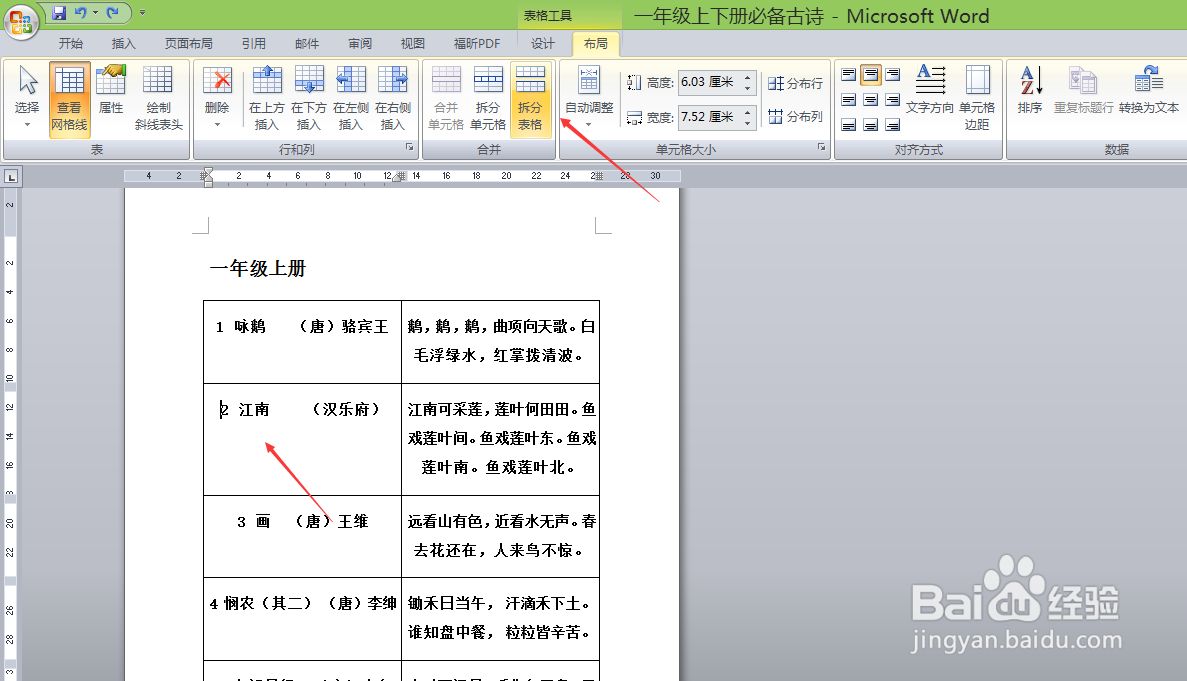The height and width of the screenshot is (681, 1187).
Task: Align cell text top right
Action: pyautogui.click(x=893, y=74)
